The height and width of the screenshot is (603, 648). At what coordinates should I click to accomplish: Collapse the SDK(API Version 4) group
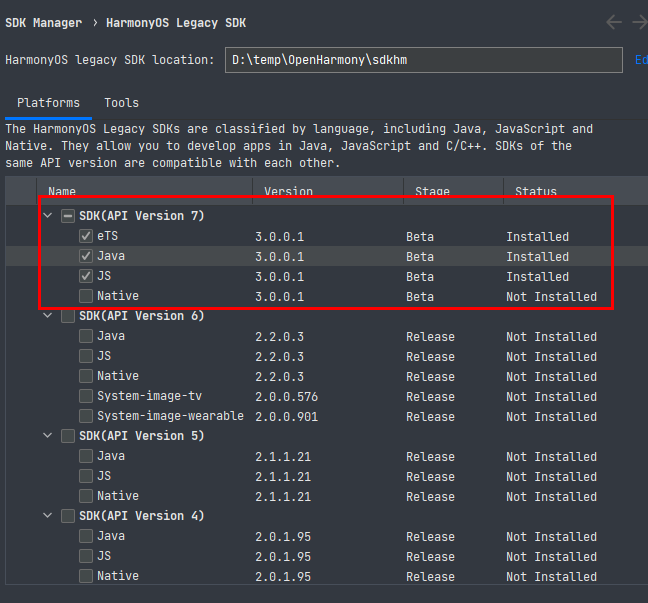point(48,516)
